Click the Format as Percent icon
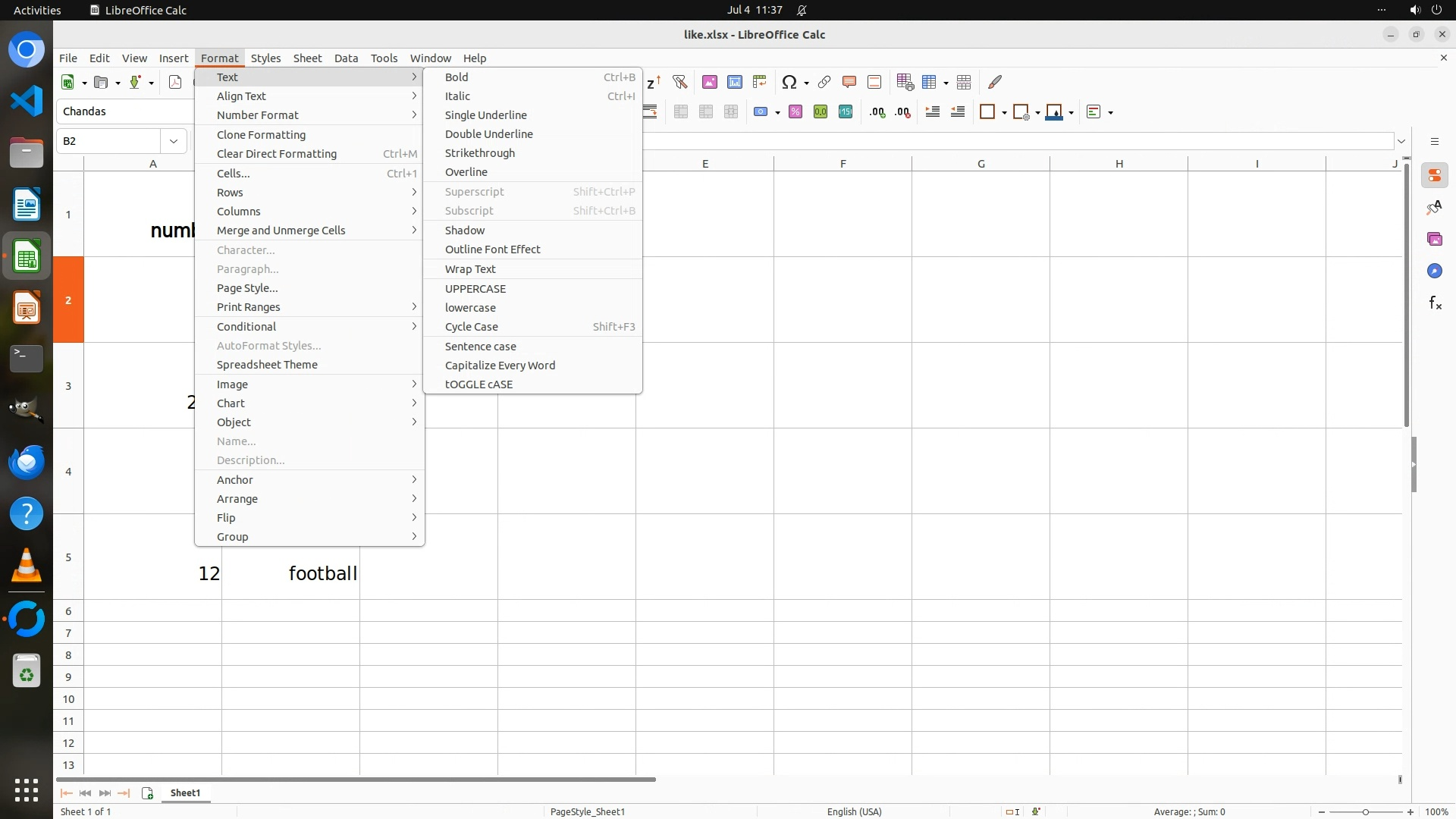The height and width of the screenshot is (819, 1456). pos(795,112)
